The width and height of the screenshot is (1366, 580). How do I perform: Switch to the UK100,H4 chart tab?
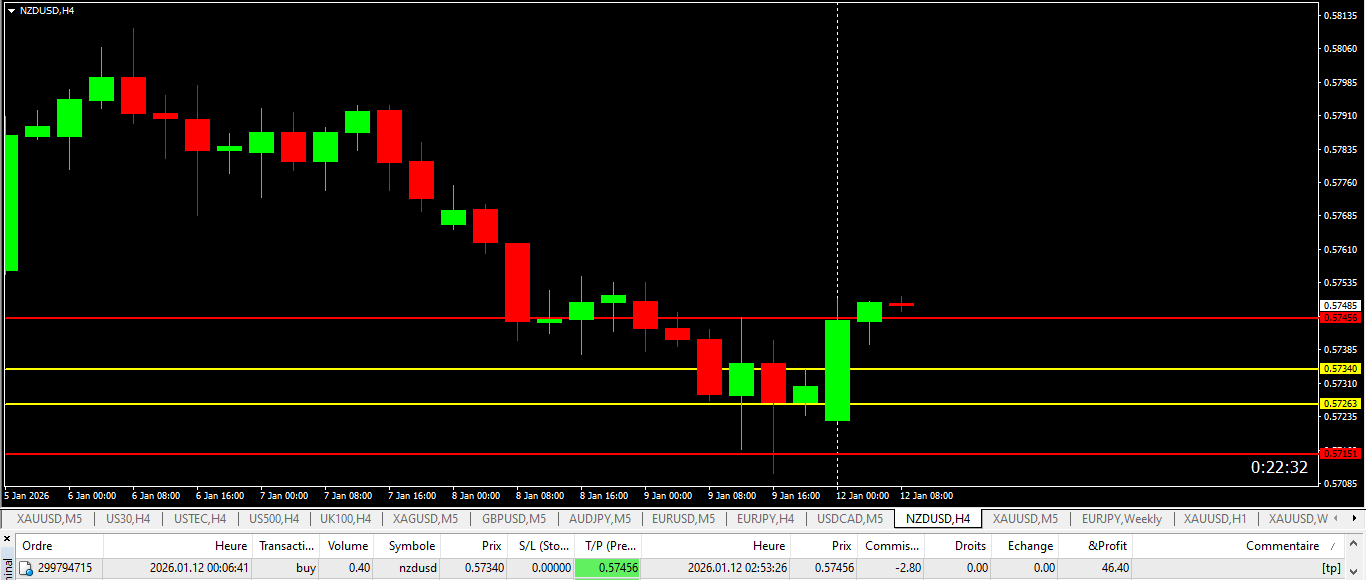[346, 519]
